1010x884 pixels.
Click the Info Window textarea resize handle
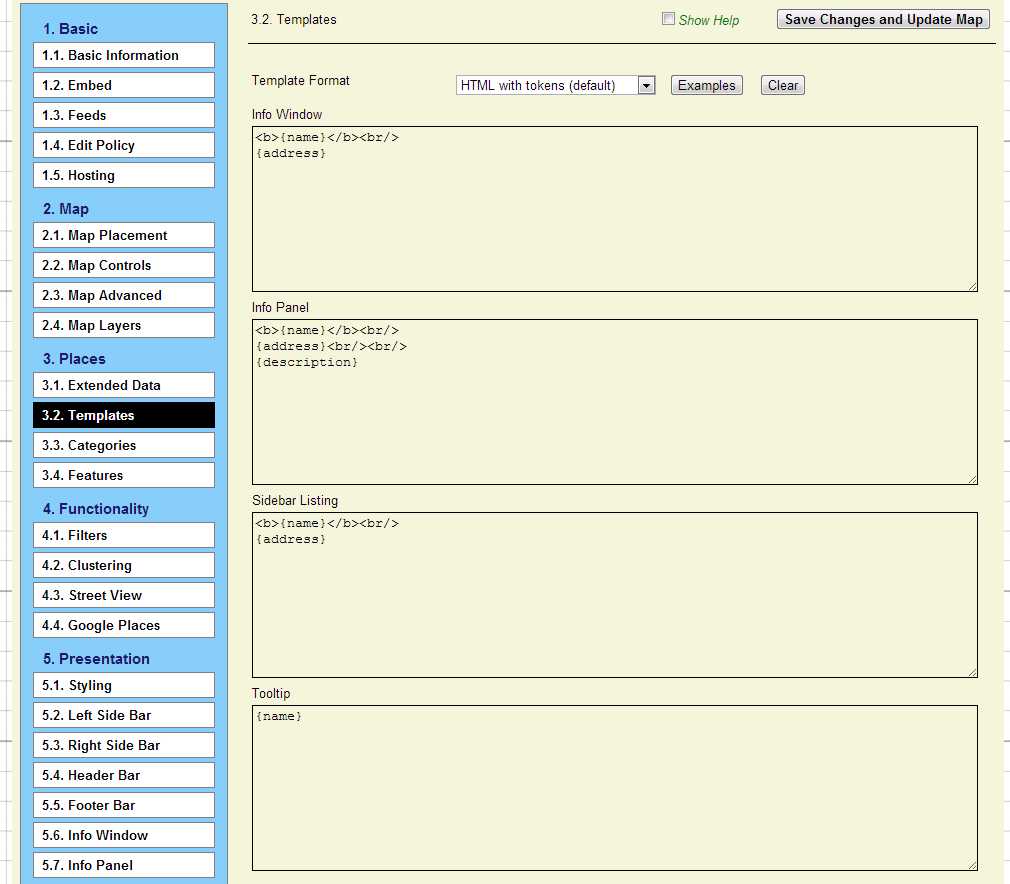tap(973, 286)
